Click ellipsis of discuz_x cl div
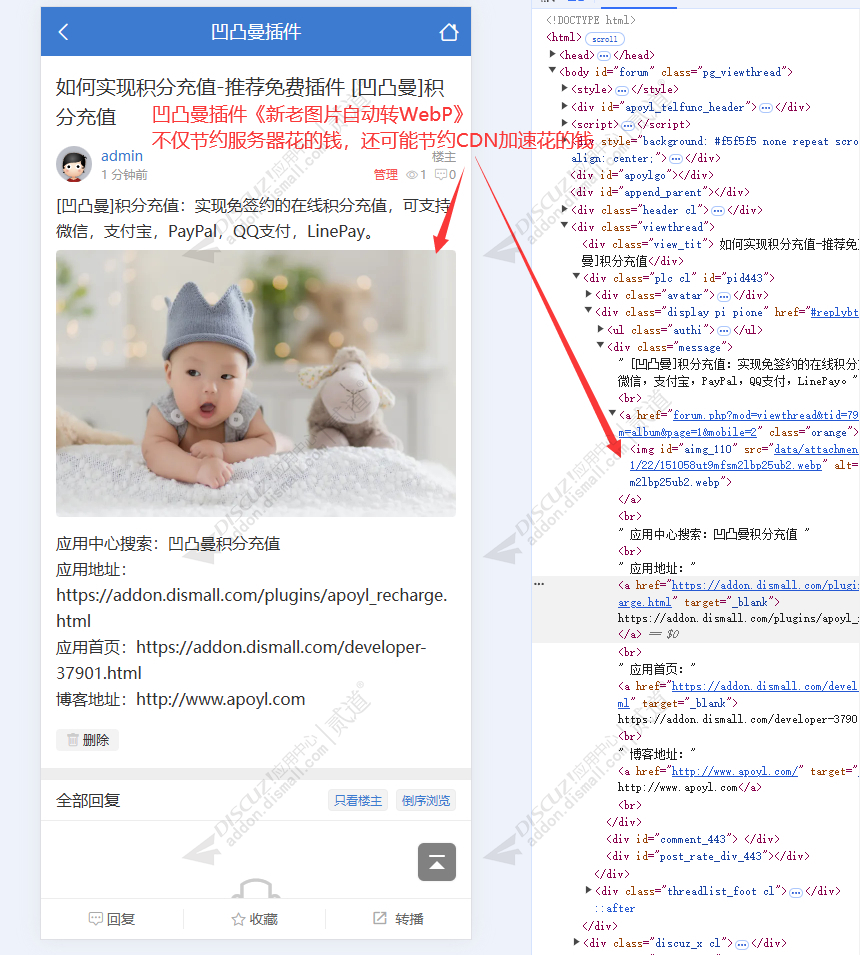The height and width of the screenshot is (955, 860). pos(742,944)
